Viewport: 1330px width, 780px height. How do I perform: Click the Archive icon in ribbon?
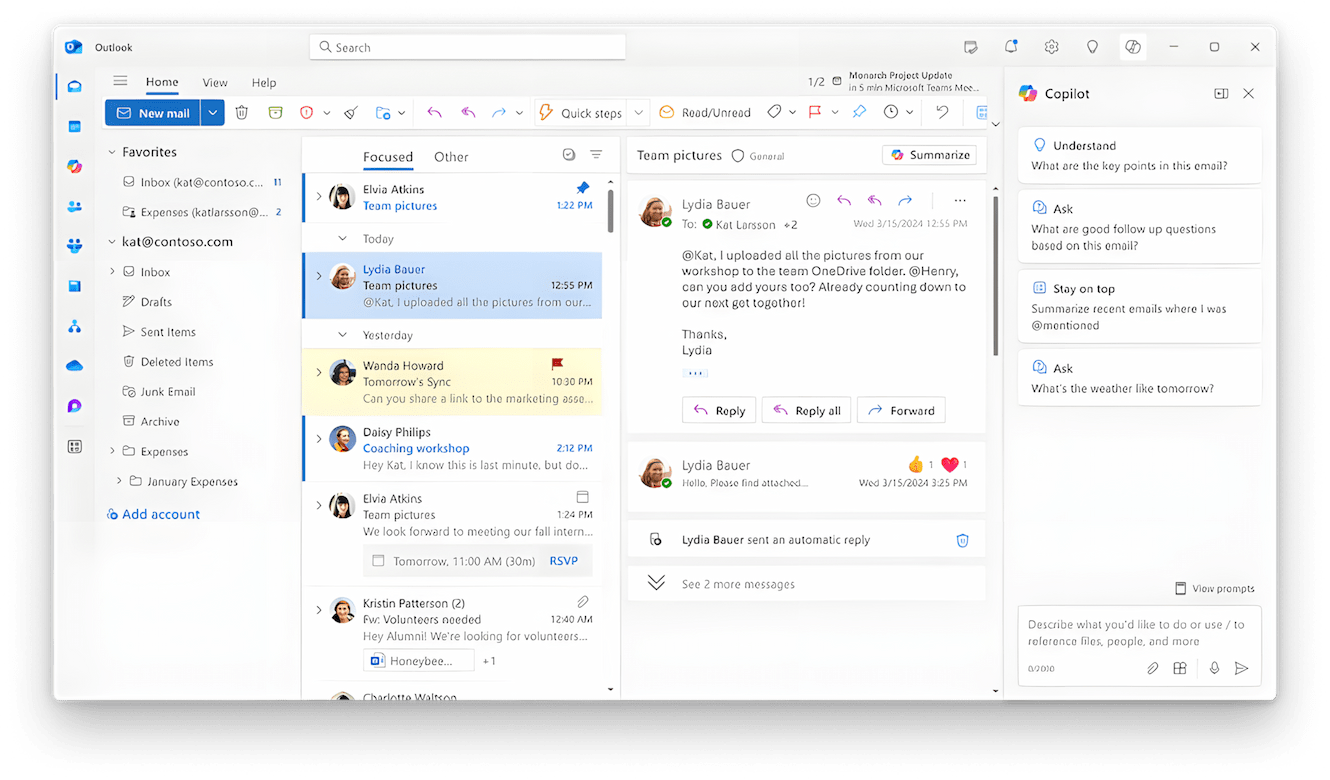(275, 113)
